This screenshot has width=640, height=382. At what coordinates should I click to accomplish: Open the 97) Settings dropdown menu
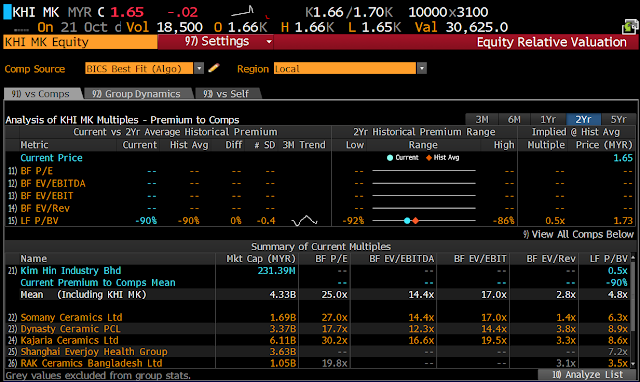(216, 42)
